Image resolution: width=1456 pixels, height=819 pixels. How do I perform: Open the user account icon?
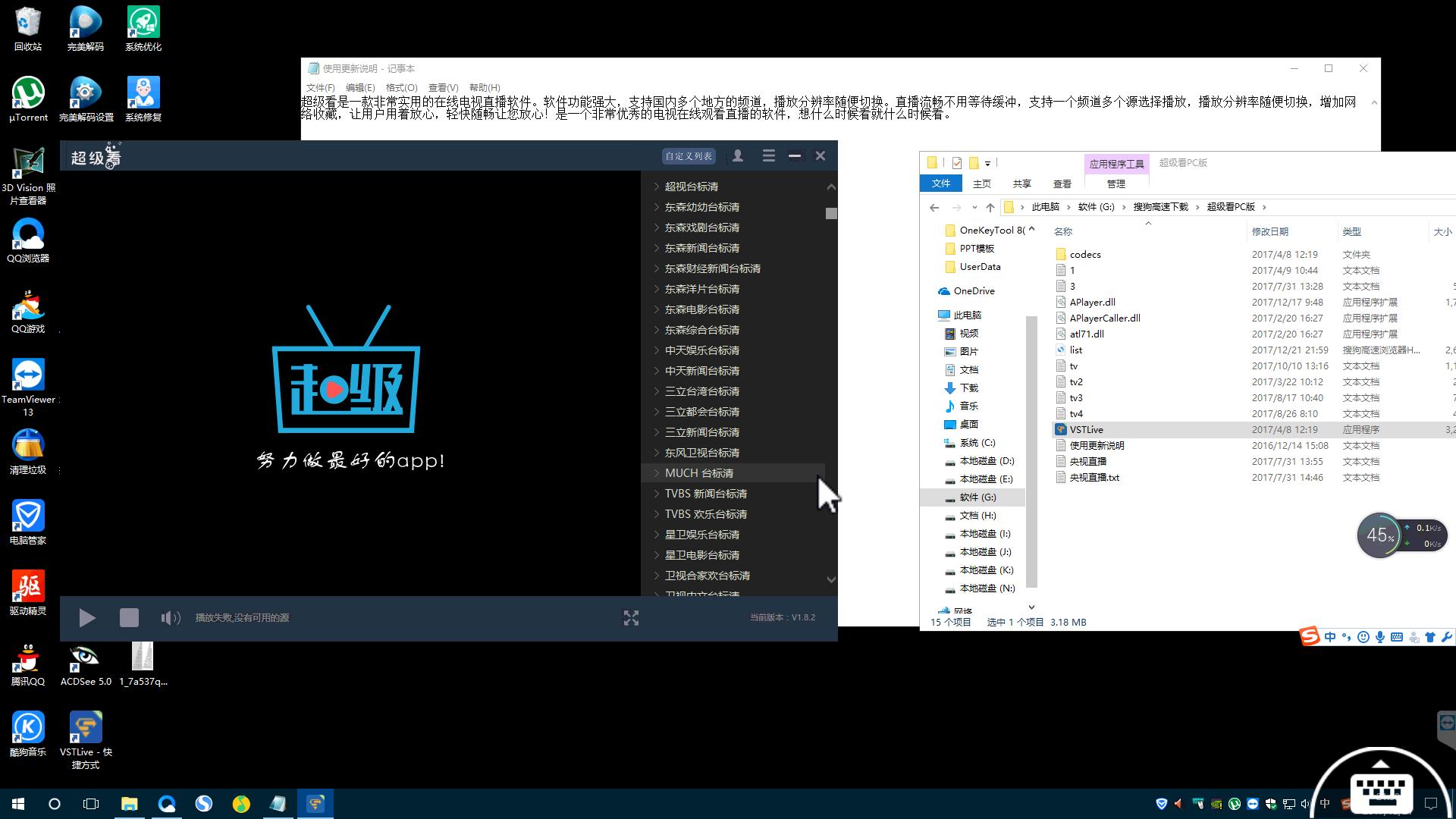click(x=737, y=155)
